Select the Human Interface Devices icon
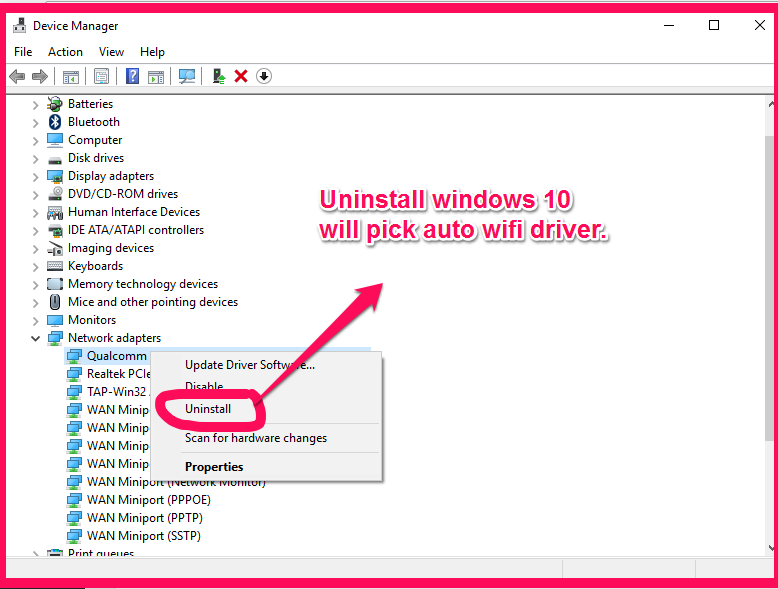The height and width of the screenshot is (589, 778). (55, 212)
